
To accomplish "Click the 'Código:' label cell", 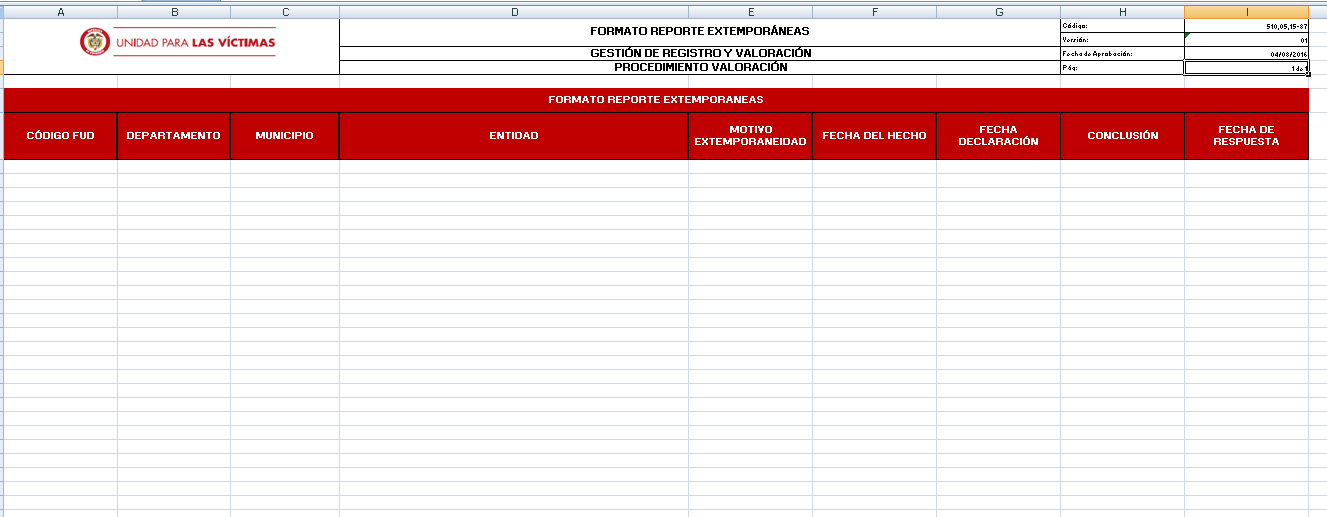I will (1122, 26).
